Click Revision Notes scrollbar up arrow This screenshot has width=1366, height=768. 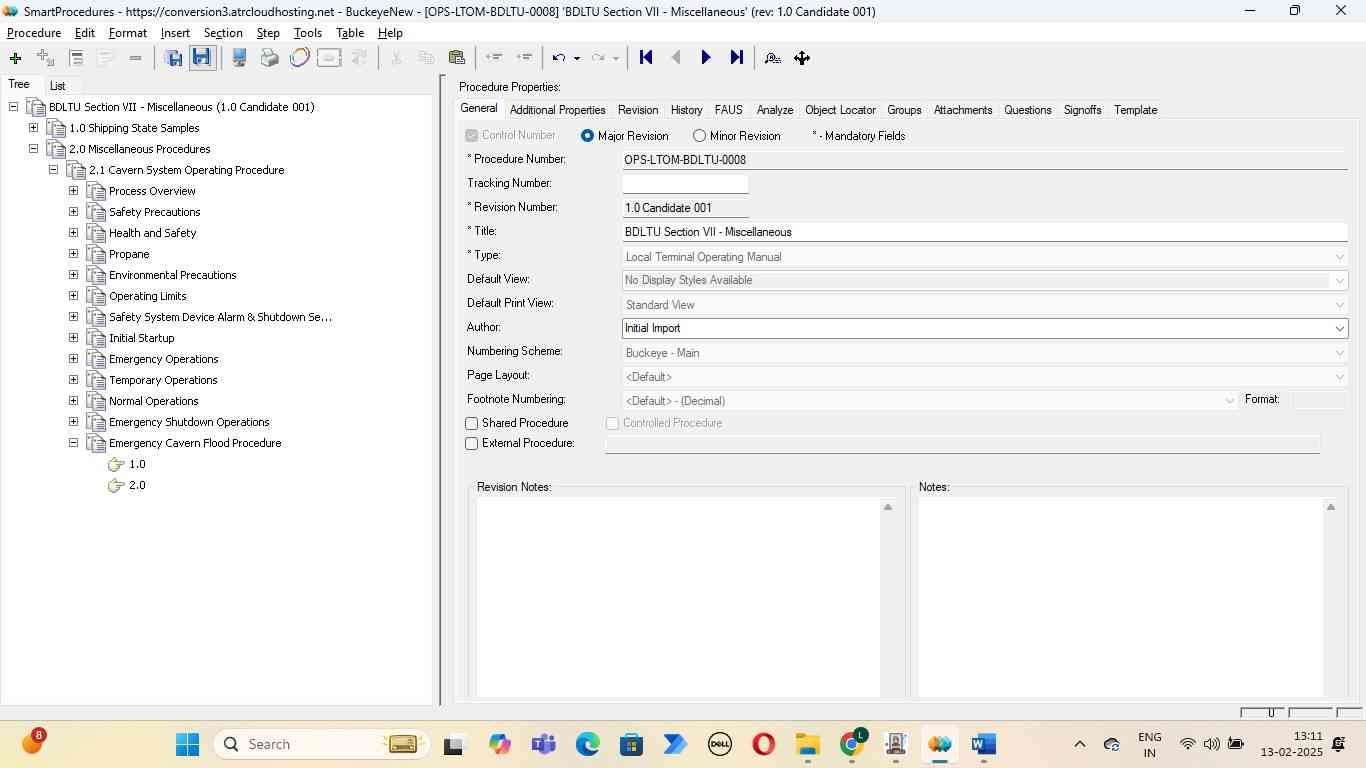888,508
